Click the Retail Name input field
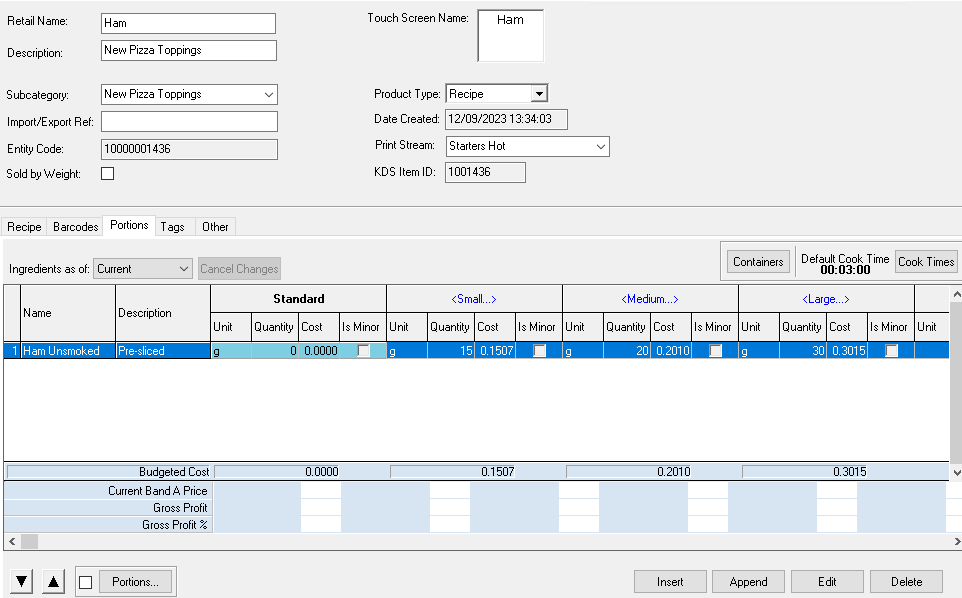This screenshot has height=598, width=962. click(x=188, y=23)
